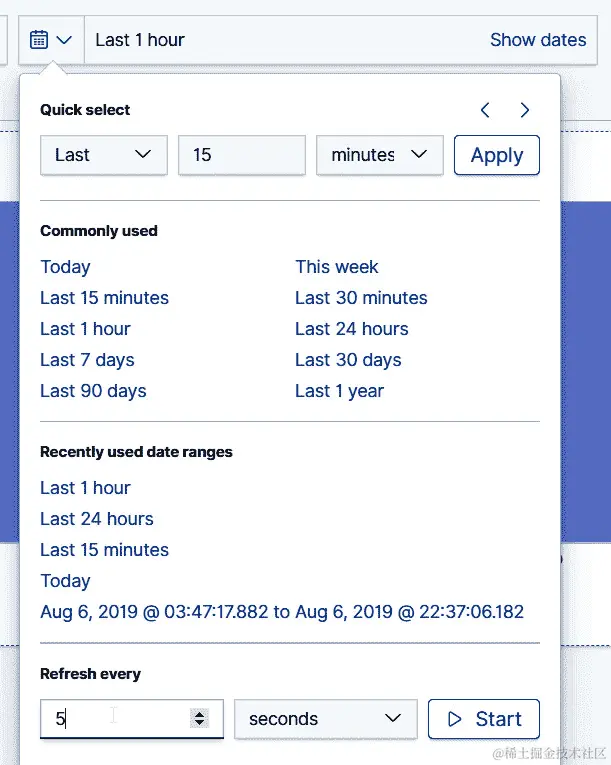
Task: Select Last 1 year range
Action: tap(340, 391)
